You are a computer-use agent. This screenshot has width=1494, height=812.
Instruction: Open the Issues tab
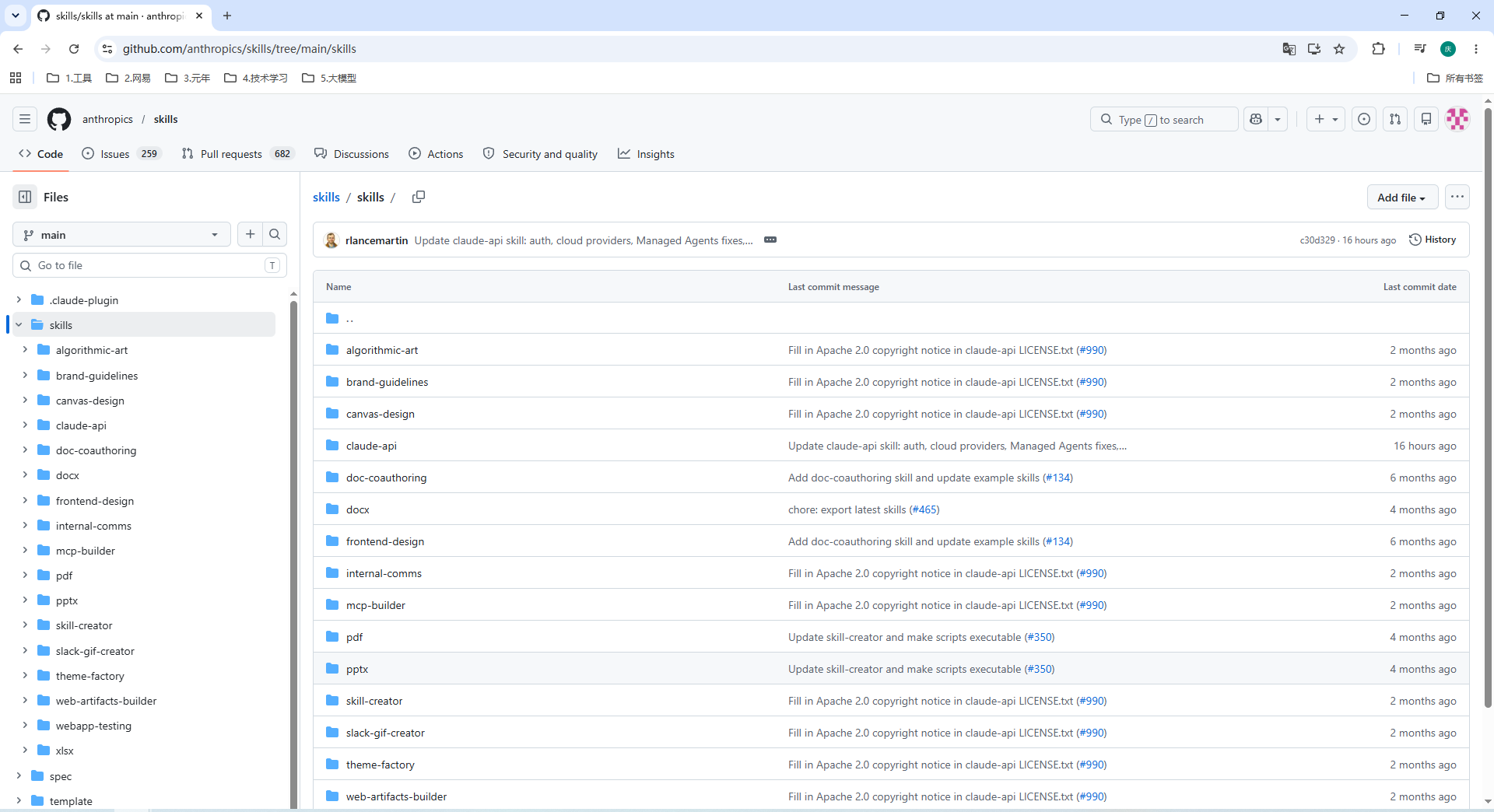(121, 154)
